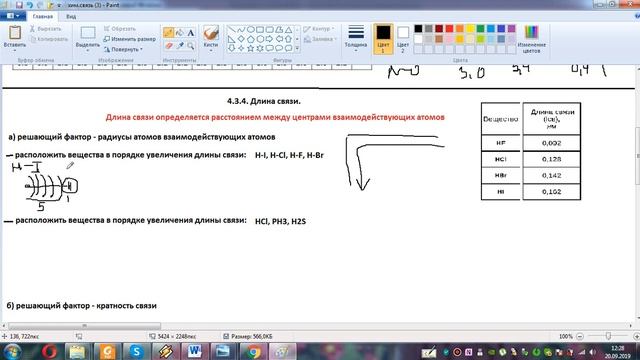Switch to the Вид (View) tab
Viewport: 640px width, 360px height.
[x=71, y=16]
